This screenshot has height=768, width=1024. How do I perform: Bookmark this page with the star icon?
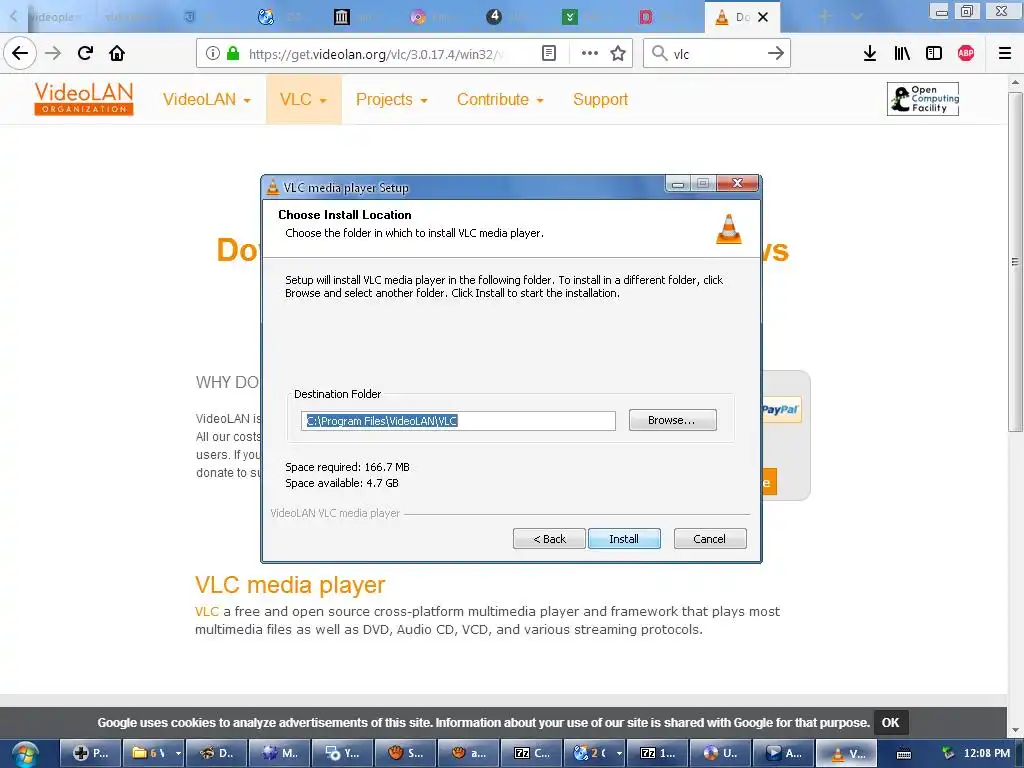point(618,53)
